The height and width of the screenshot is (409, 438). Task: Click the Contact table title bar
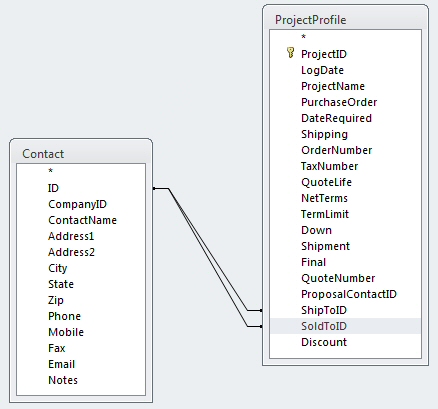(x=81, y=153)
